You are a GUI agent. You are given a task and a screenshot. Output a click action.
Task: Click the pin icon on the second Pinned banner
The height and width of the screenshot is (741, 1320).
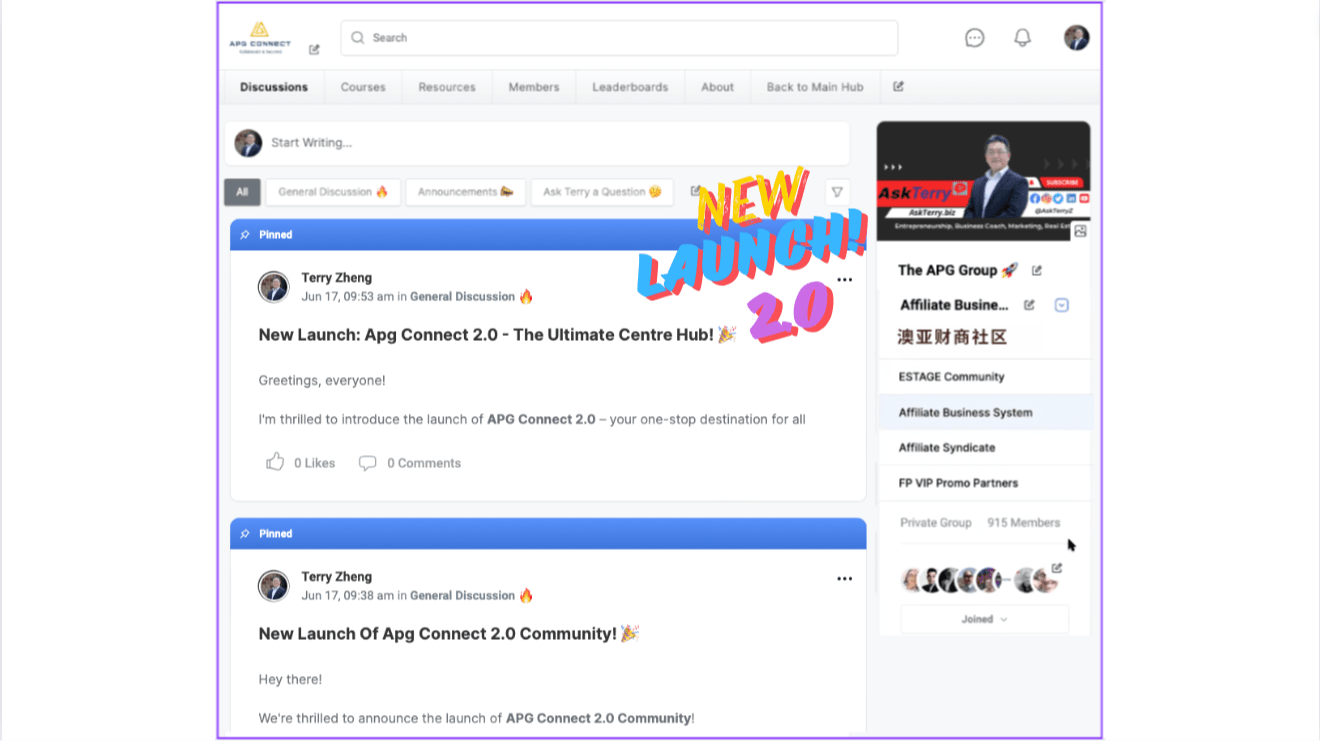click(245, 534)
